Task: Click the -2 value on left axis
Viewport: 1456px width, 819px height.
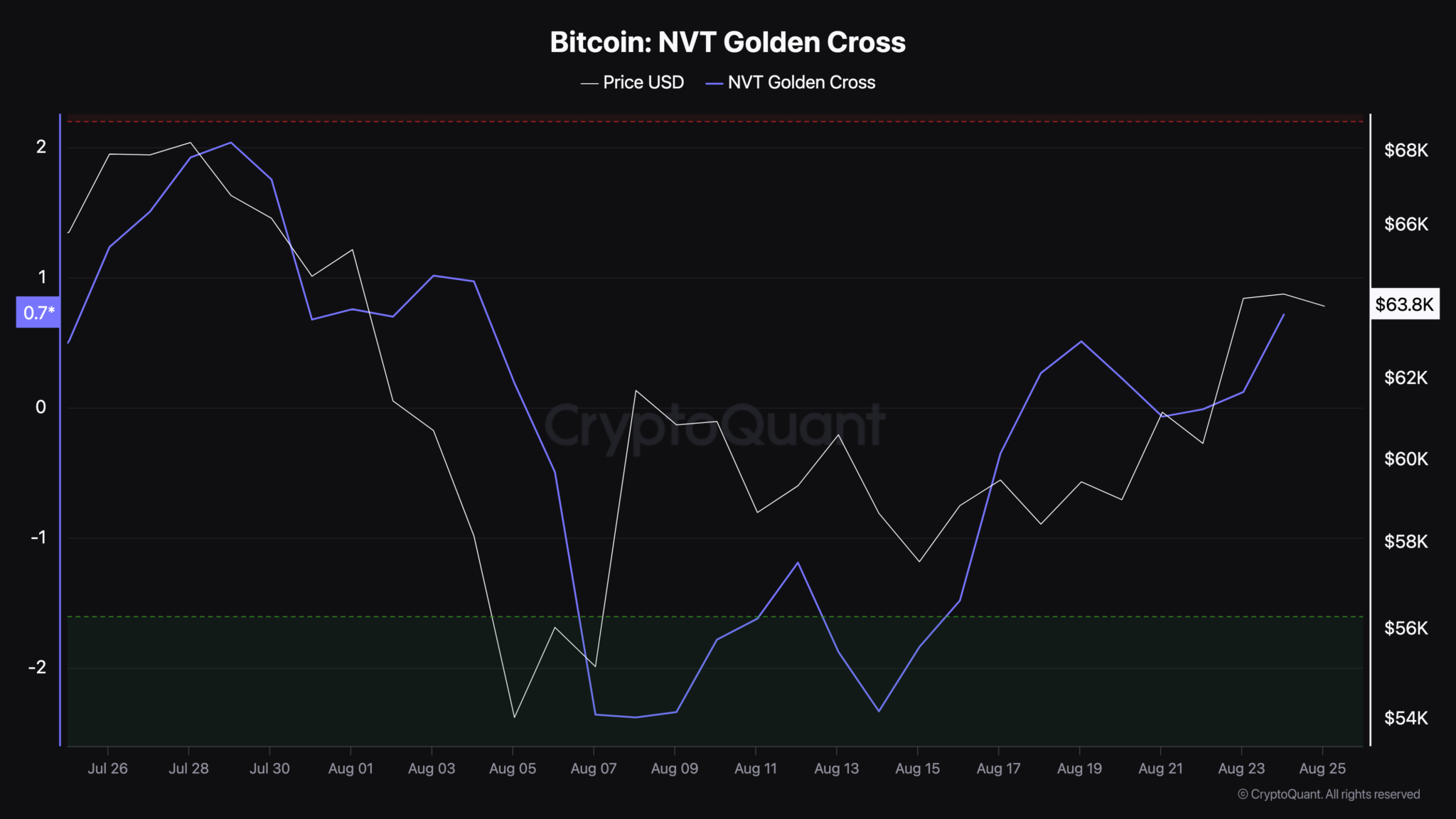Action: pos(37,667)
